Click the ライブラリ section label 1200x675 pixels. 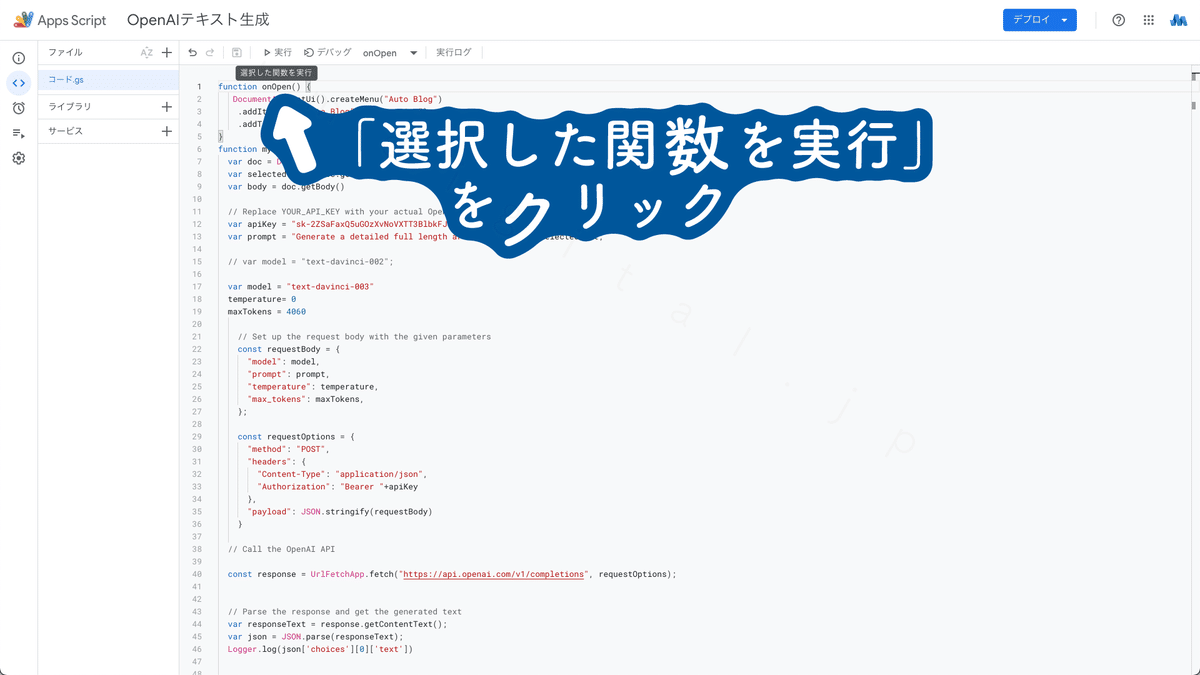pyautogui.click(x=70, y=106)
